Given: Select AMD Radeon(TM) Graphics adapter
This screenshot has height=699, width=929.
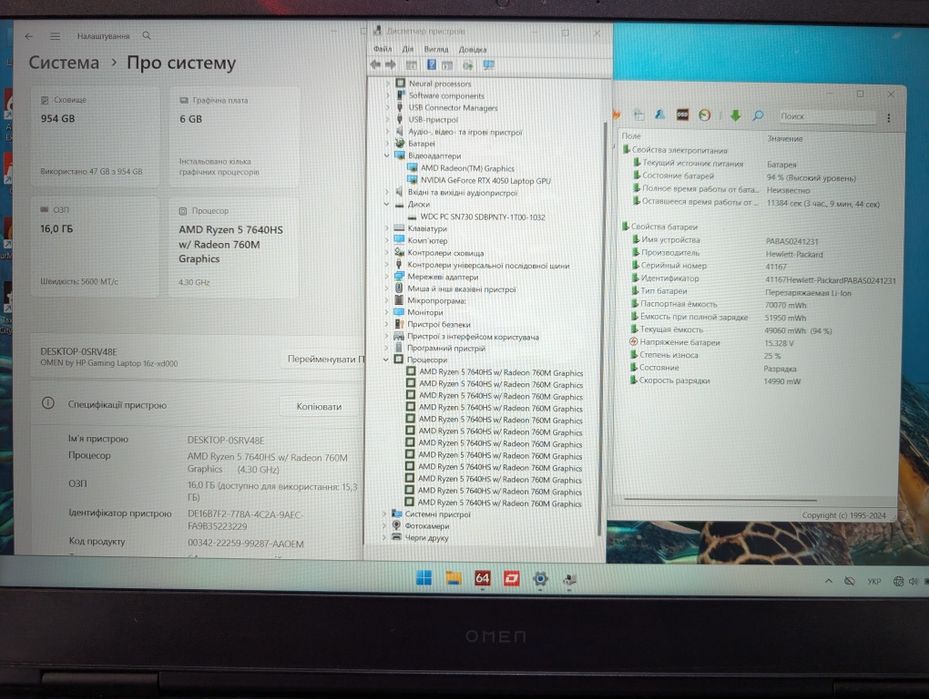Looking at the screenshot, I should (x=467, y=168).
